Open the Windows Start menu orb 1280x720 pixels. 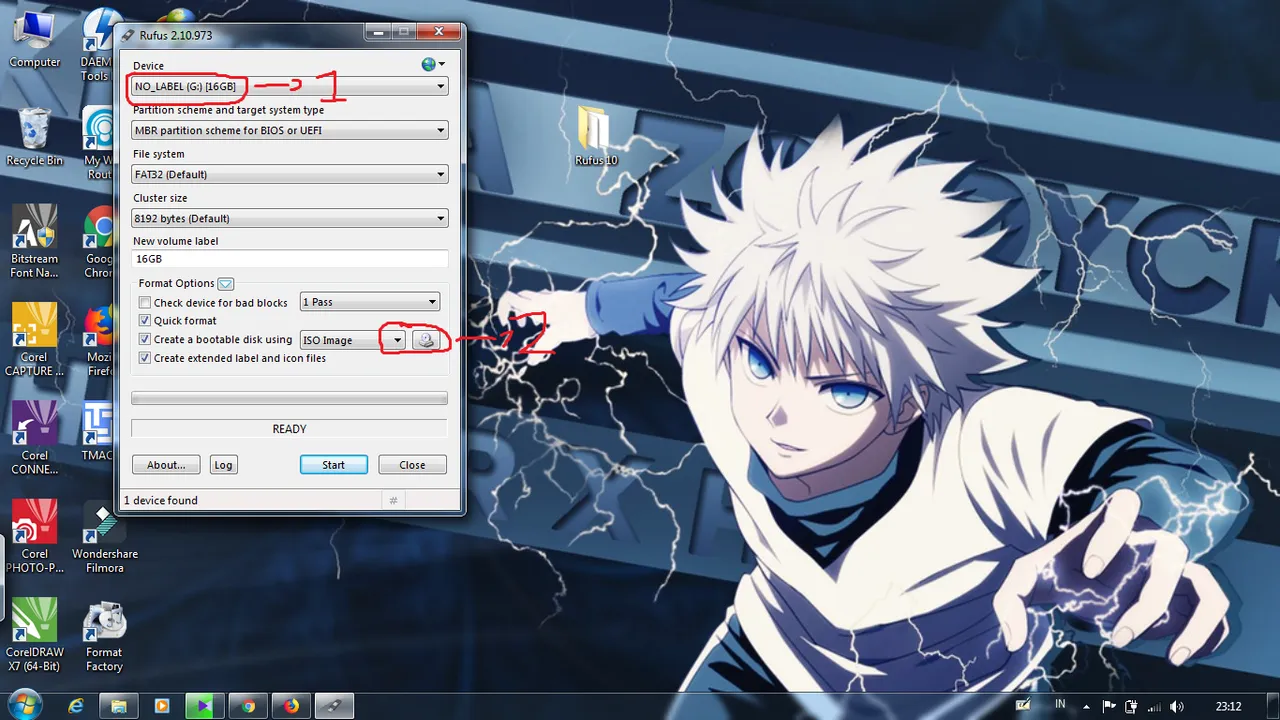pos(24,704)
